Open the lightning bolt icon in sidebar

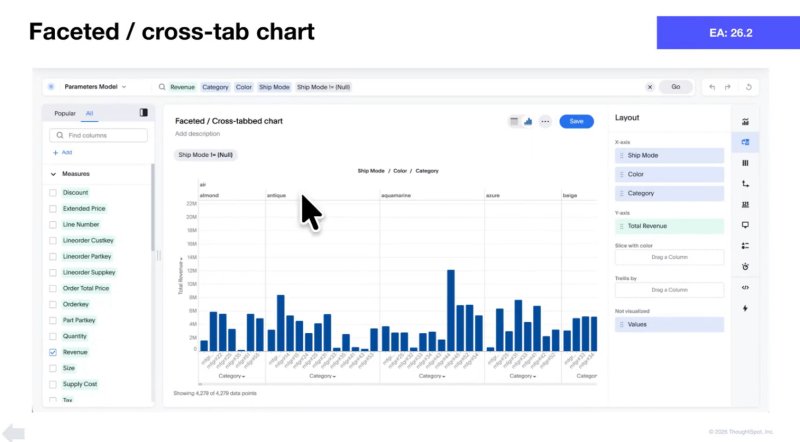(x=745, y=308)
